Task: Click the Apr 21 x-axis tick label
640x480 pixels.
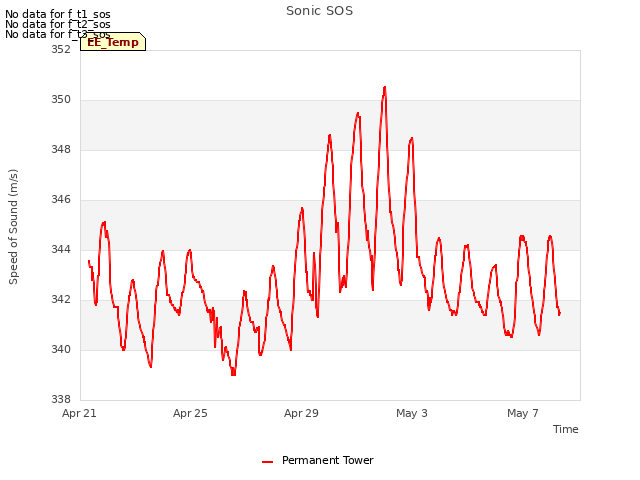Action: [x=79, y=413]
